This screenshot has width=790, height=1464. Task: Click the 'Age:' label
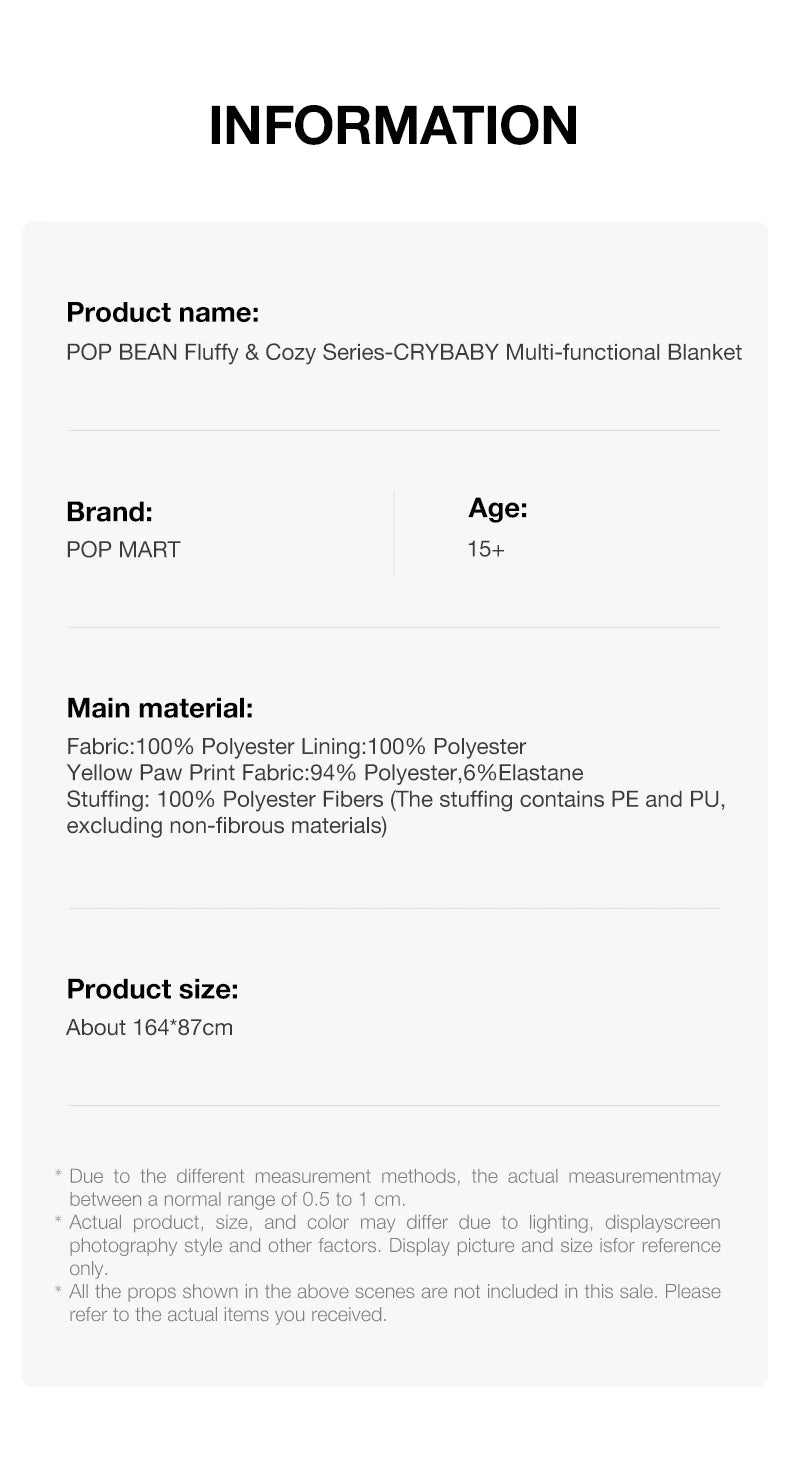pos(497,509)
